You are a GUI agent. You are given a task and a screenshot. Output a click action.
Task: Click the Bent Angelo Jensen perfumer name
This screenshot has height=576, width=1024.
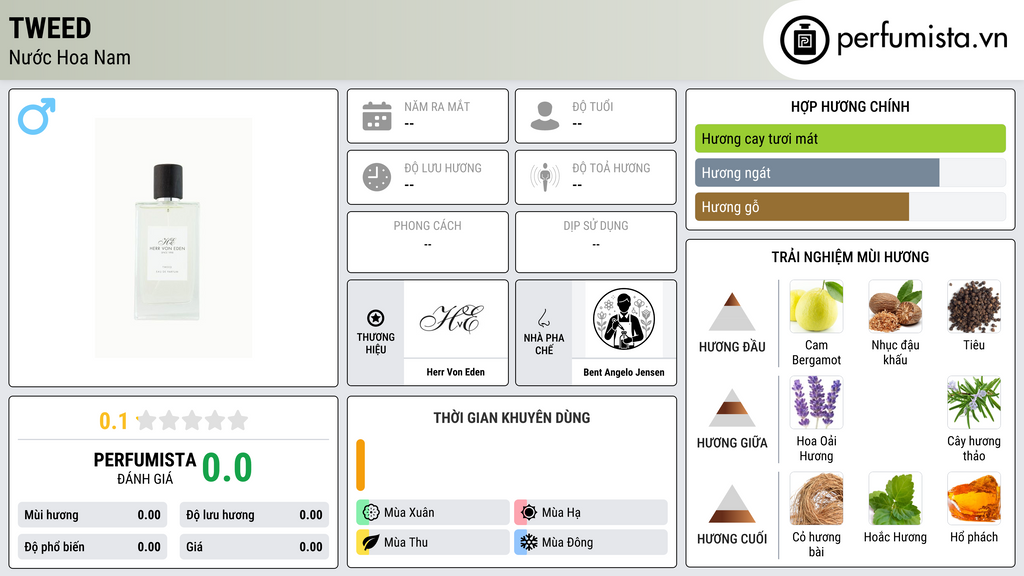(x=624, y=372)
